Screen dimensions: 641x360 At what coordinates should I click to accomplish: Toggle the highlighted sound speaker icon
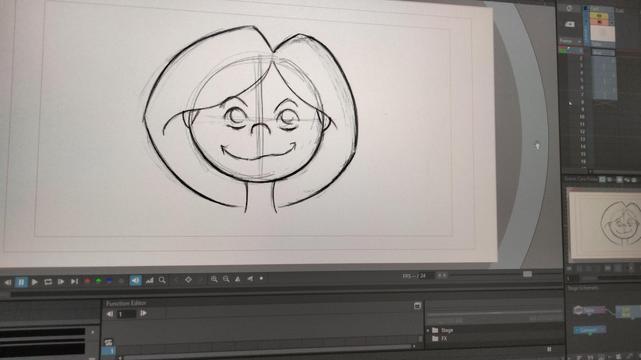pos(135,280)
